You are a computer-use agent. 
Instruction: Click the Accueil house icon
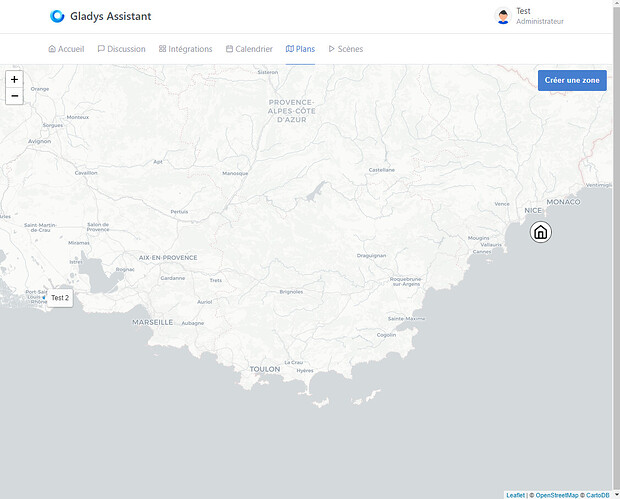coord(52,49)
